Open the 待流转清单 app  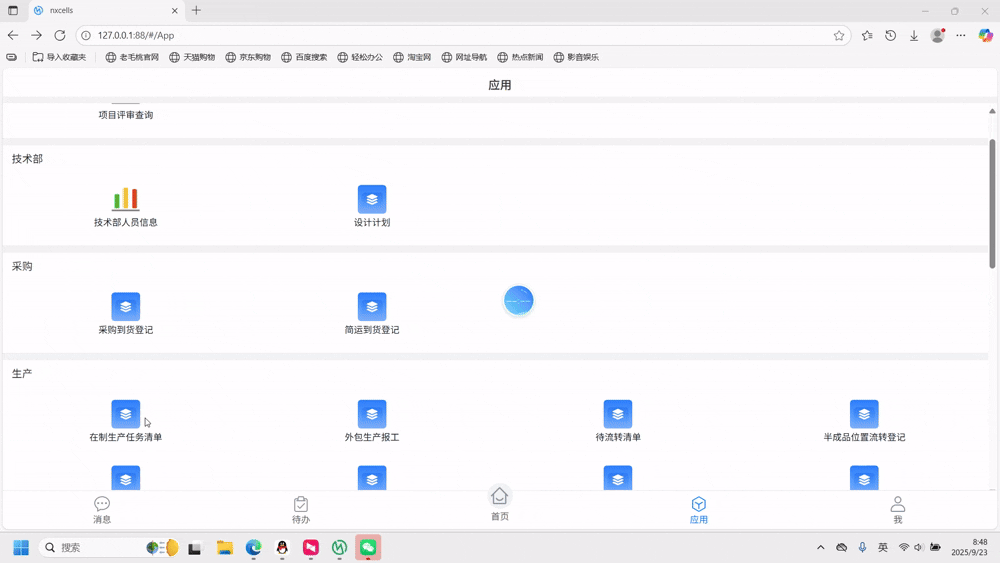tap(618, 415)
